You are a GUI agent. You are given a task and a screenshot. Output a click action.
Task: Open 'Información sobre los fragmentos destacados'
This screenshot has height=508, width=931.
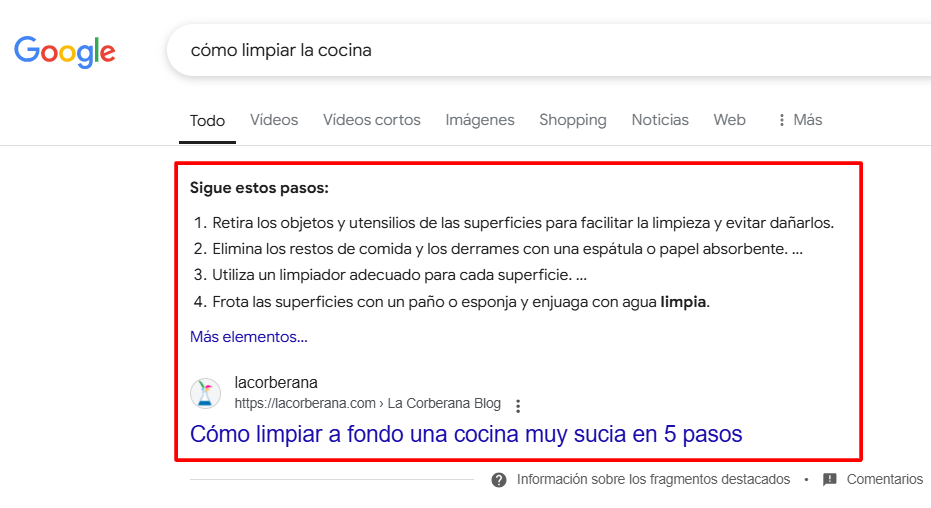(x=653, y=480)
